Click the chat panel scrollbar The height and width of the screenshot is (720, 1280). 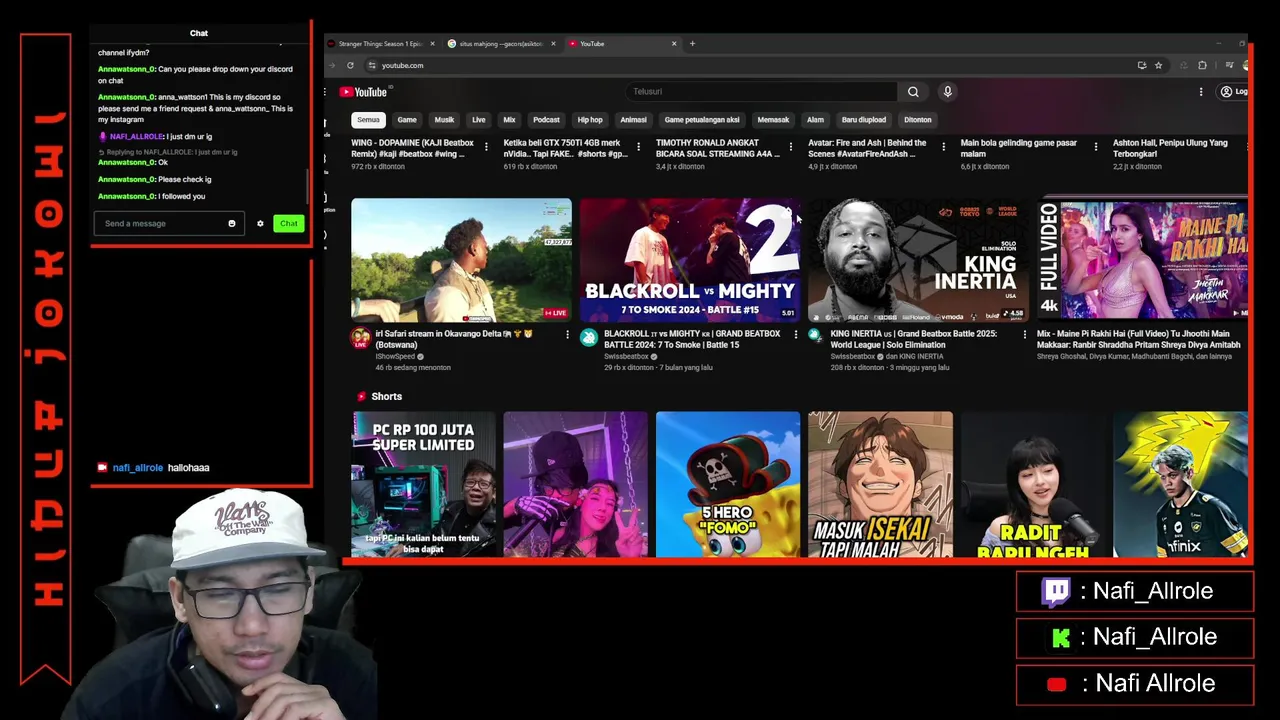tap(309, 185)
